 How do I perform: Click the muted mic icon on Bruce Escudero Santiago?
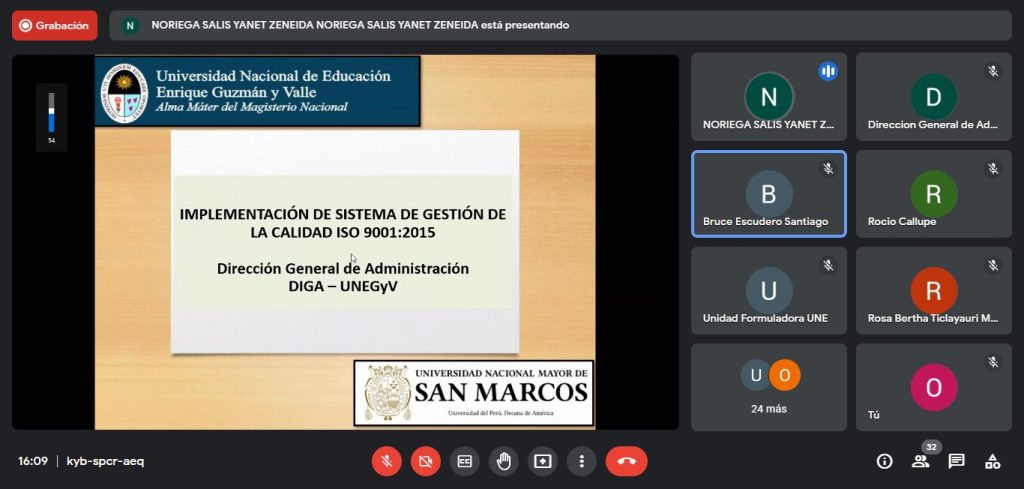[828, 169]
